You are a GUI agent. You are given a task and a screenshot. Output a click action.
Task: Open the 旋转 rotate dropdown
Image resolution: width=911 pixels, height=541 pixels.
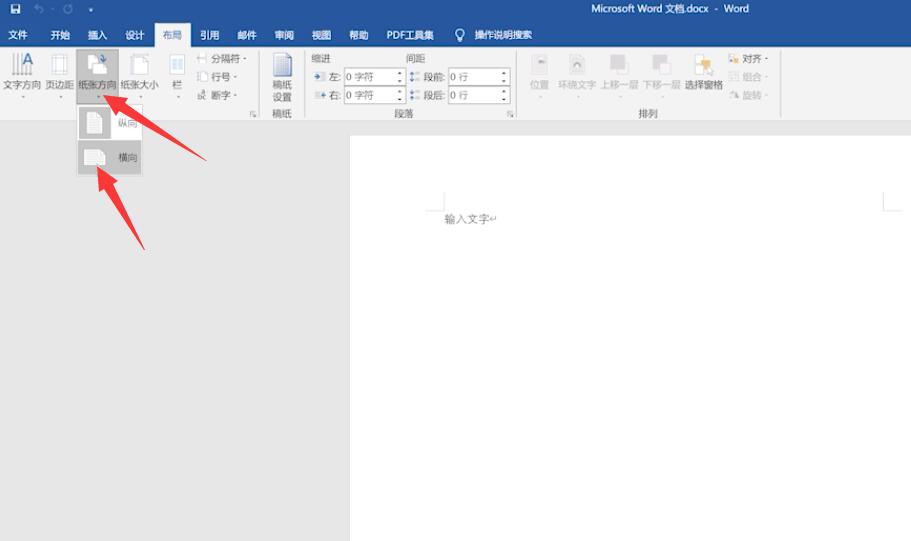click(748, 95)
